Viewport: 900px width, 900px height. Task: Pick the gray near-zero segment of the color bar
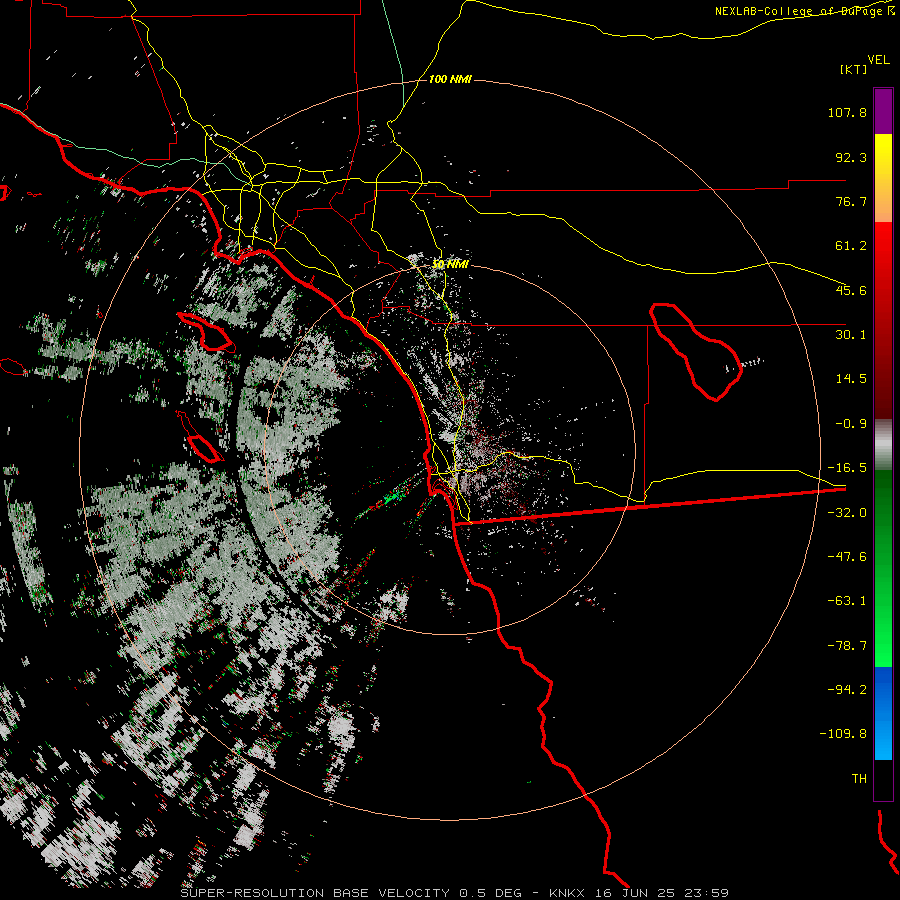(883, 445)
